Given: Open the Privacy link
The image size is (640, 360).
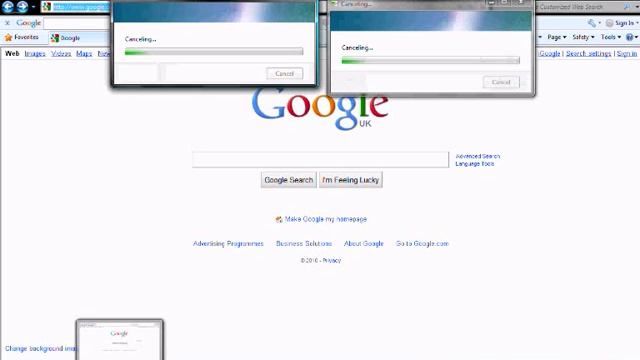Looking at the screenshot, I should pyautogui.click(x=331, y=260).
